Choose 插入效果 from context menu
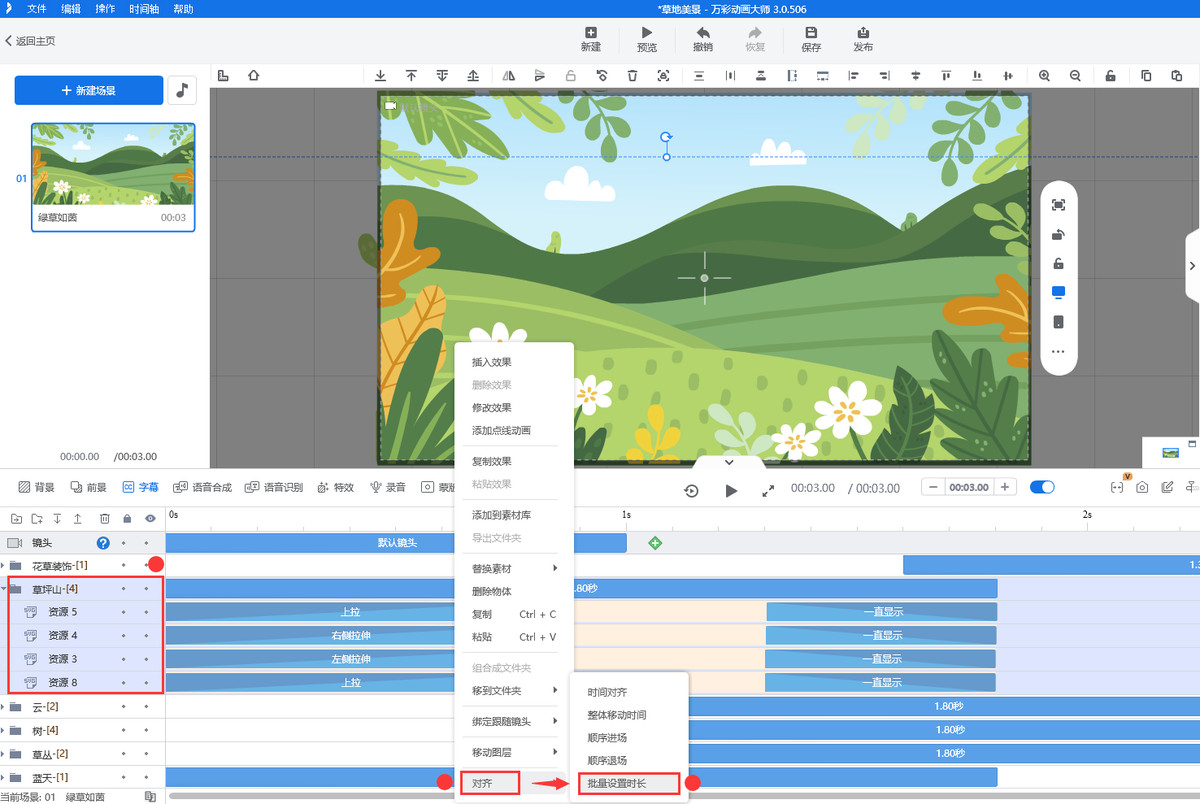The height and width of the screenshot is (804, 1200). (491, 362)
